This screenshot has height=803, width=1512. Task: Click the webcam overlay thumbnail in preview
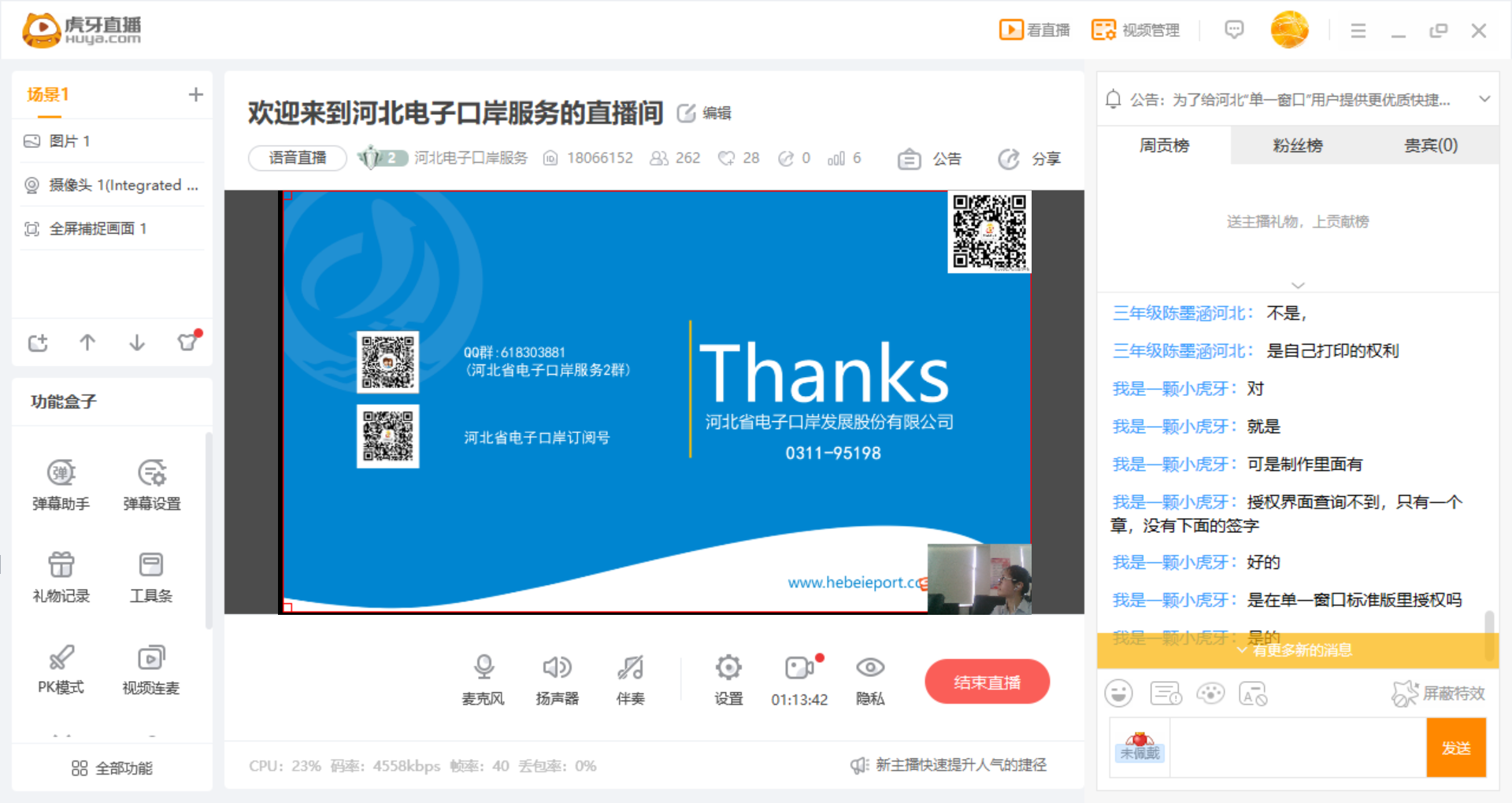pos(979,579)
